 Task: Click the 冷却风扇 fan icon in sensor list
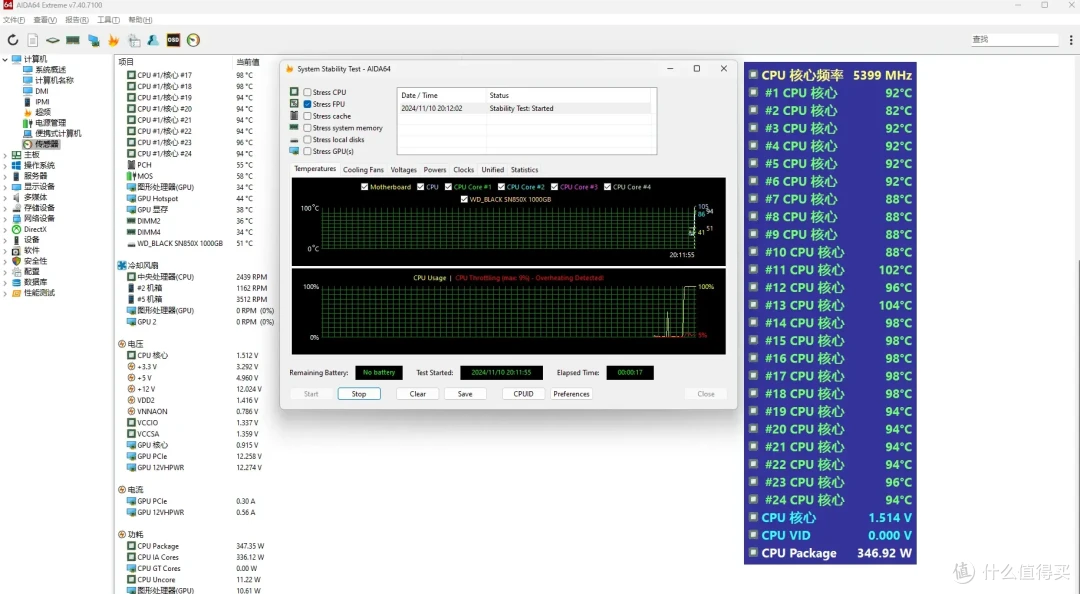[x=122, y=265]
